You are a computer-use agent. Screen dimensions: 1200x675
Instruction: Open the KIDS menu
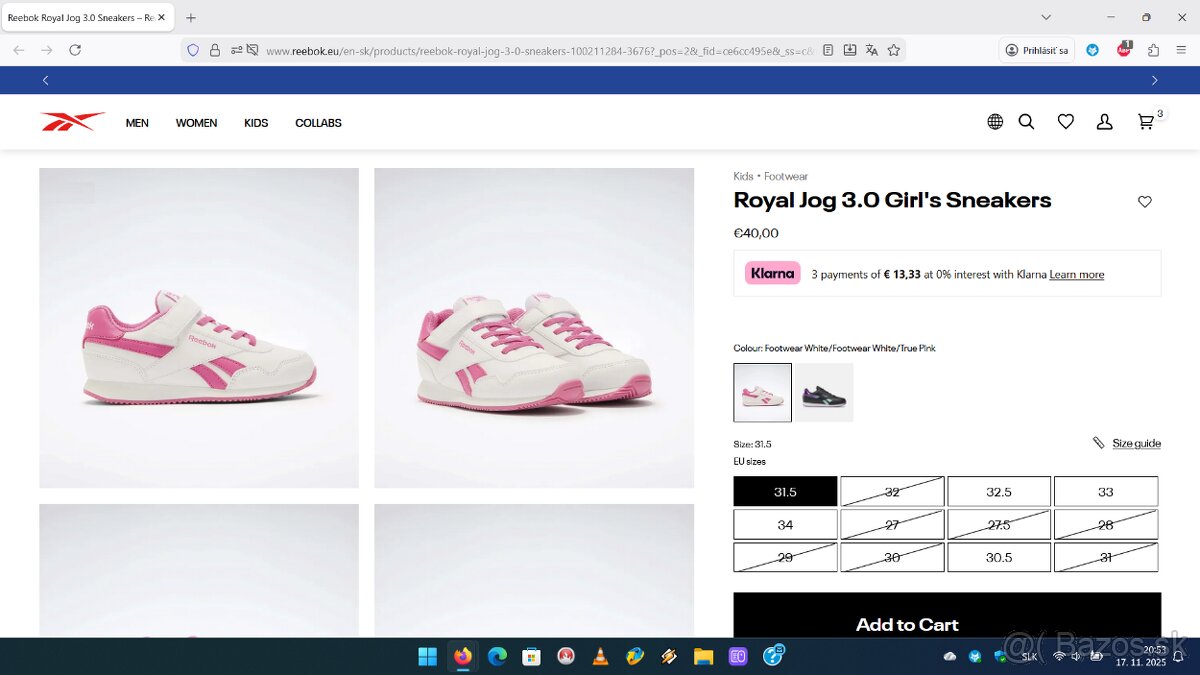pos(256,122)
